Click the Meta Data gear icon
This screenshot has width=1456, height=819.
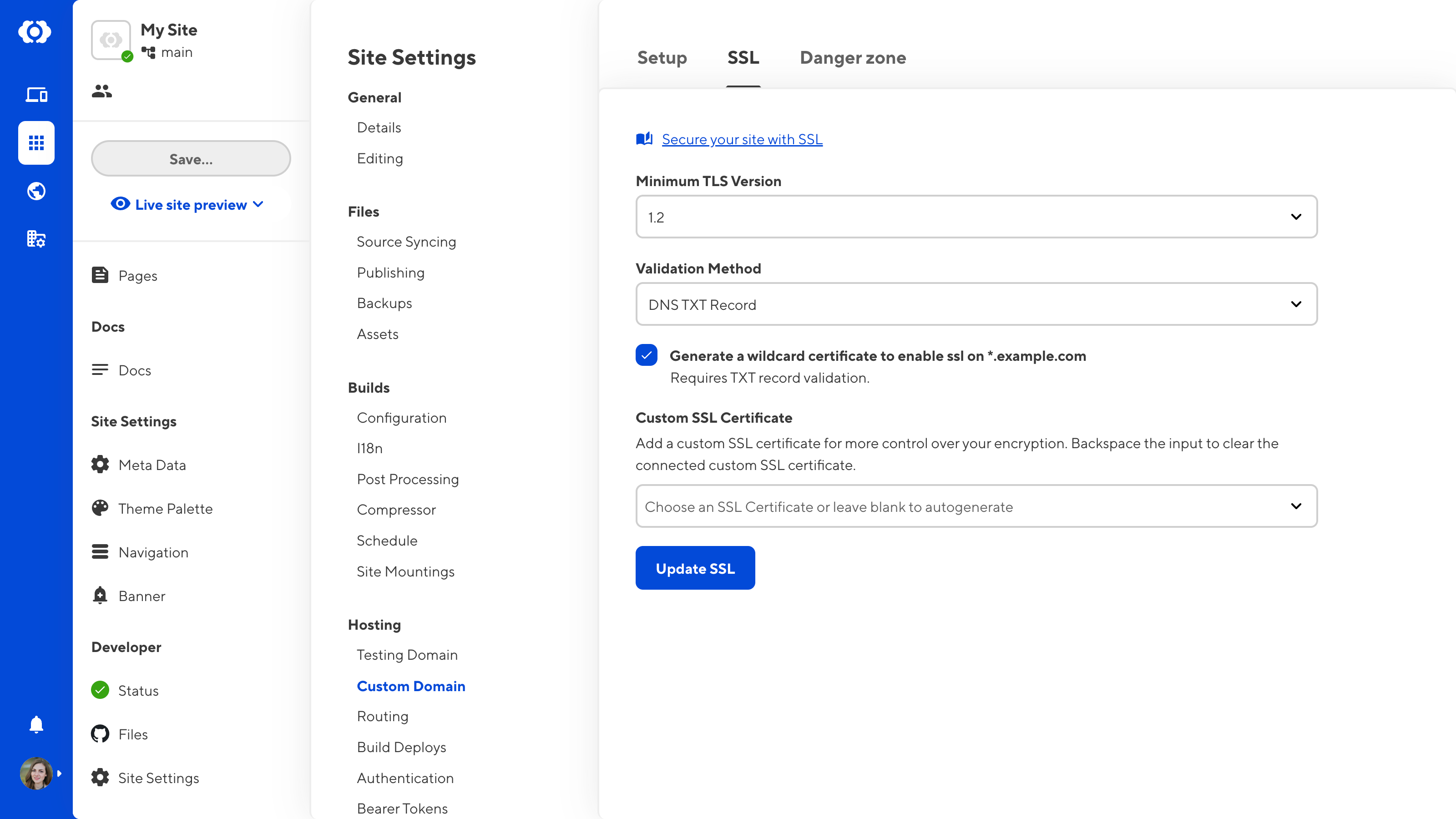(100, 465)
